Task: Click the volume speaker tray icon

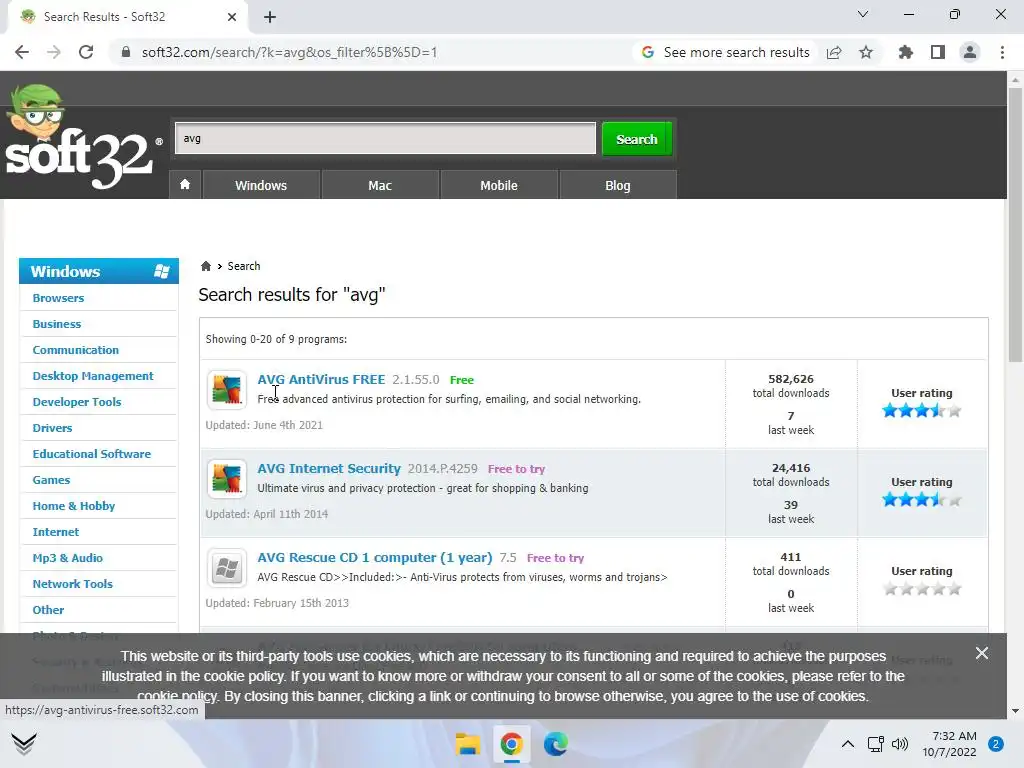Action: click(x=900, y=744)
